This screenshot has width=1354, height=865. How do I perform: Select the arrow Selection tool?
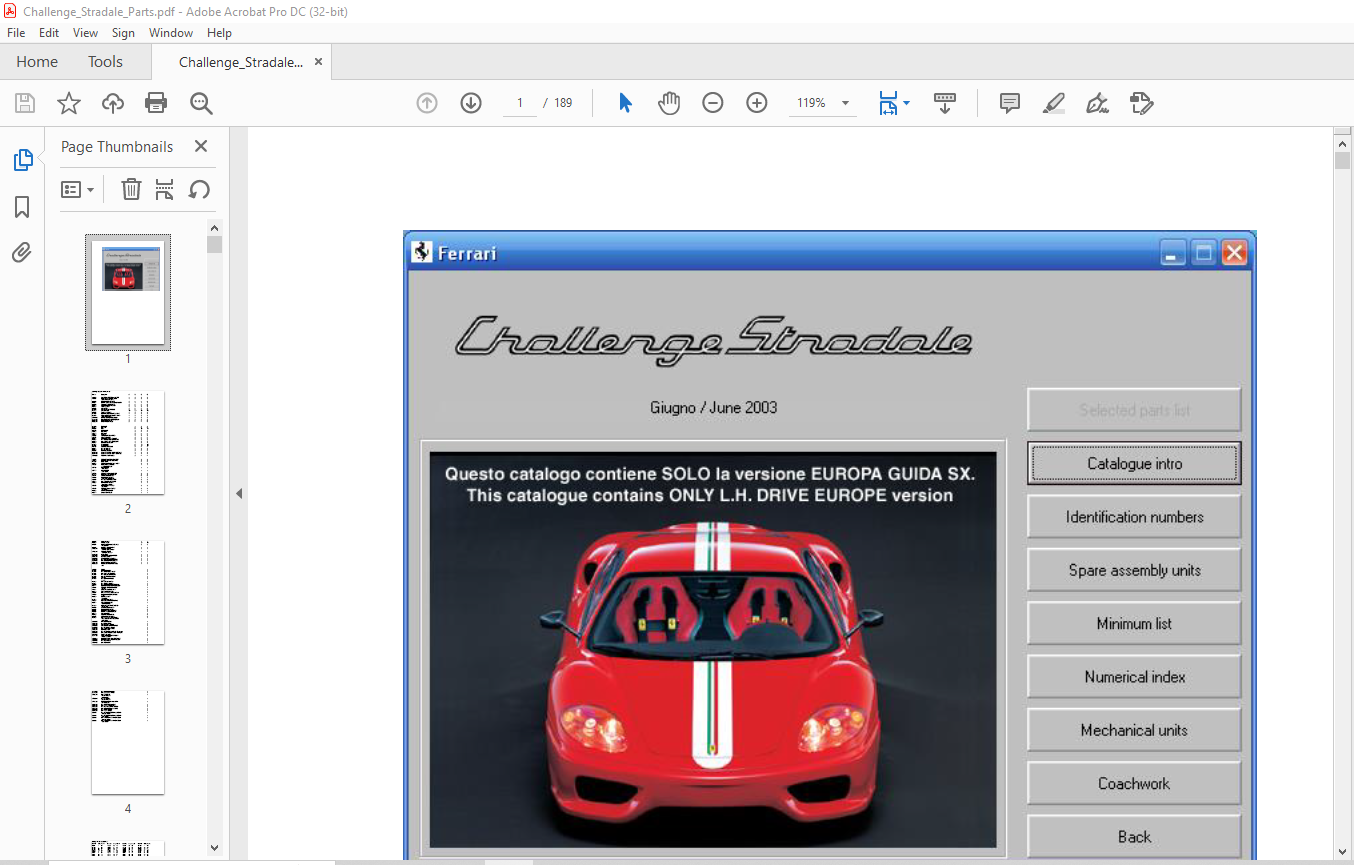point(625,103)
